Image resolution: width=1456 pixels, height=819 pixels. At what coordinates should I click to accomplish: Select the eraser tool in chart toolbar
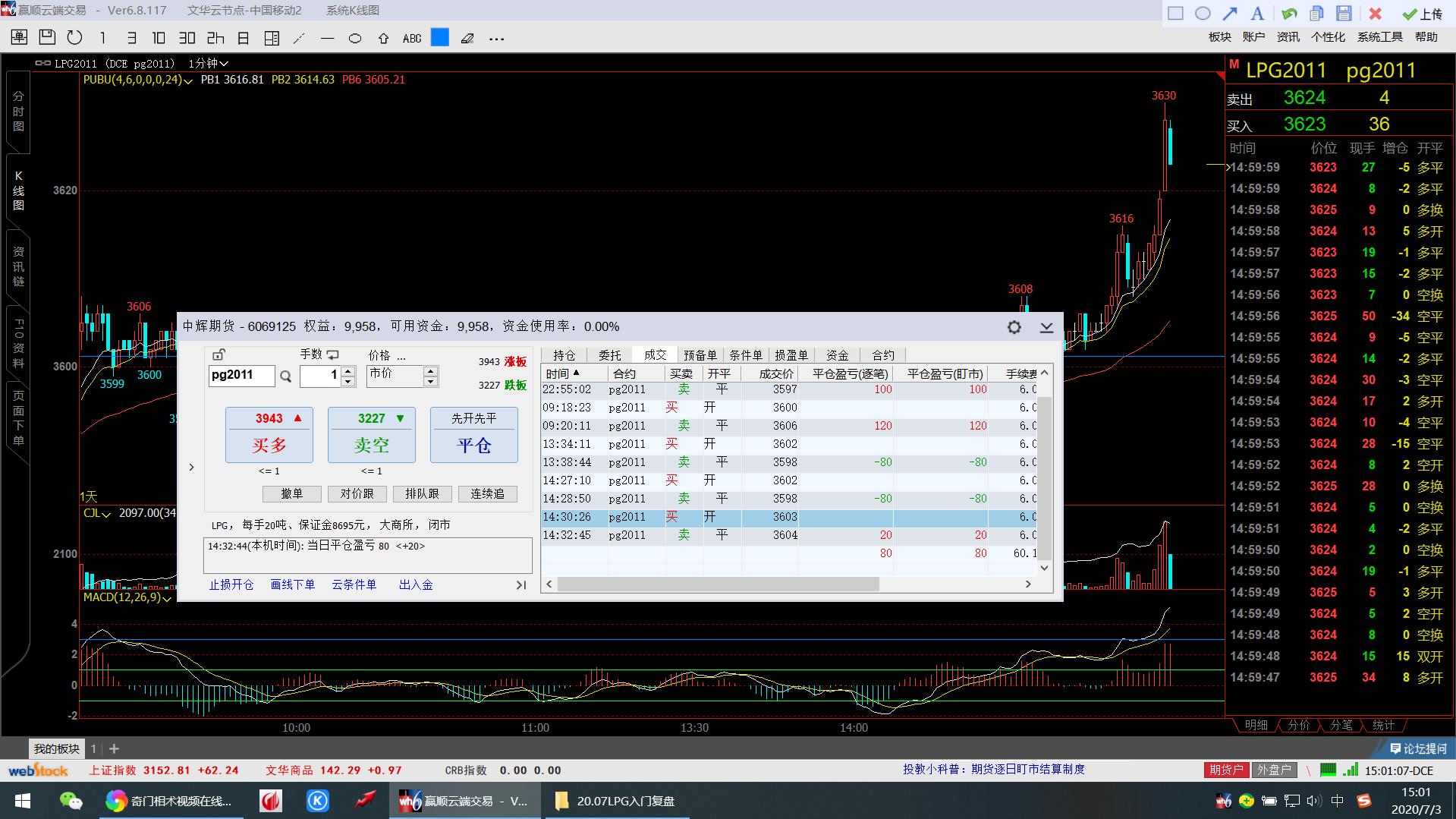coord(468,38)
